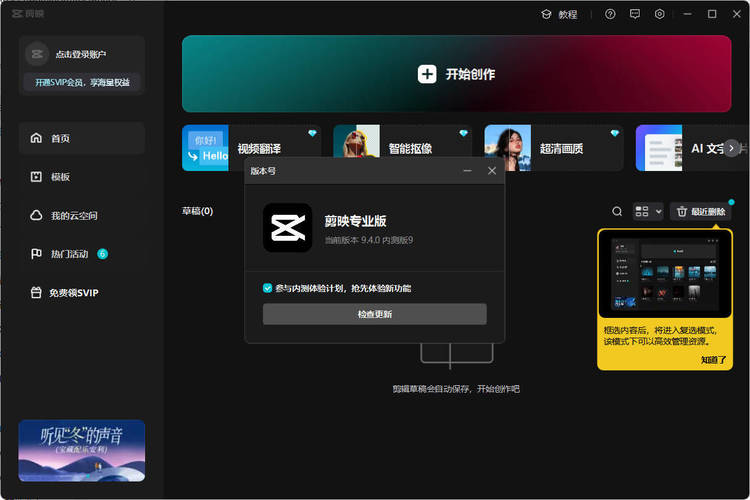Click 开通SVIP会员 membership link
This screenshot has width=750, height=500.
click(81, 82)
